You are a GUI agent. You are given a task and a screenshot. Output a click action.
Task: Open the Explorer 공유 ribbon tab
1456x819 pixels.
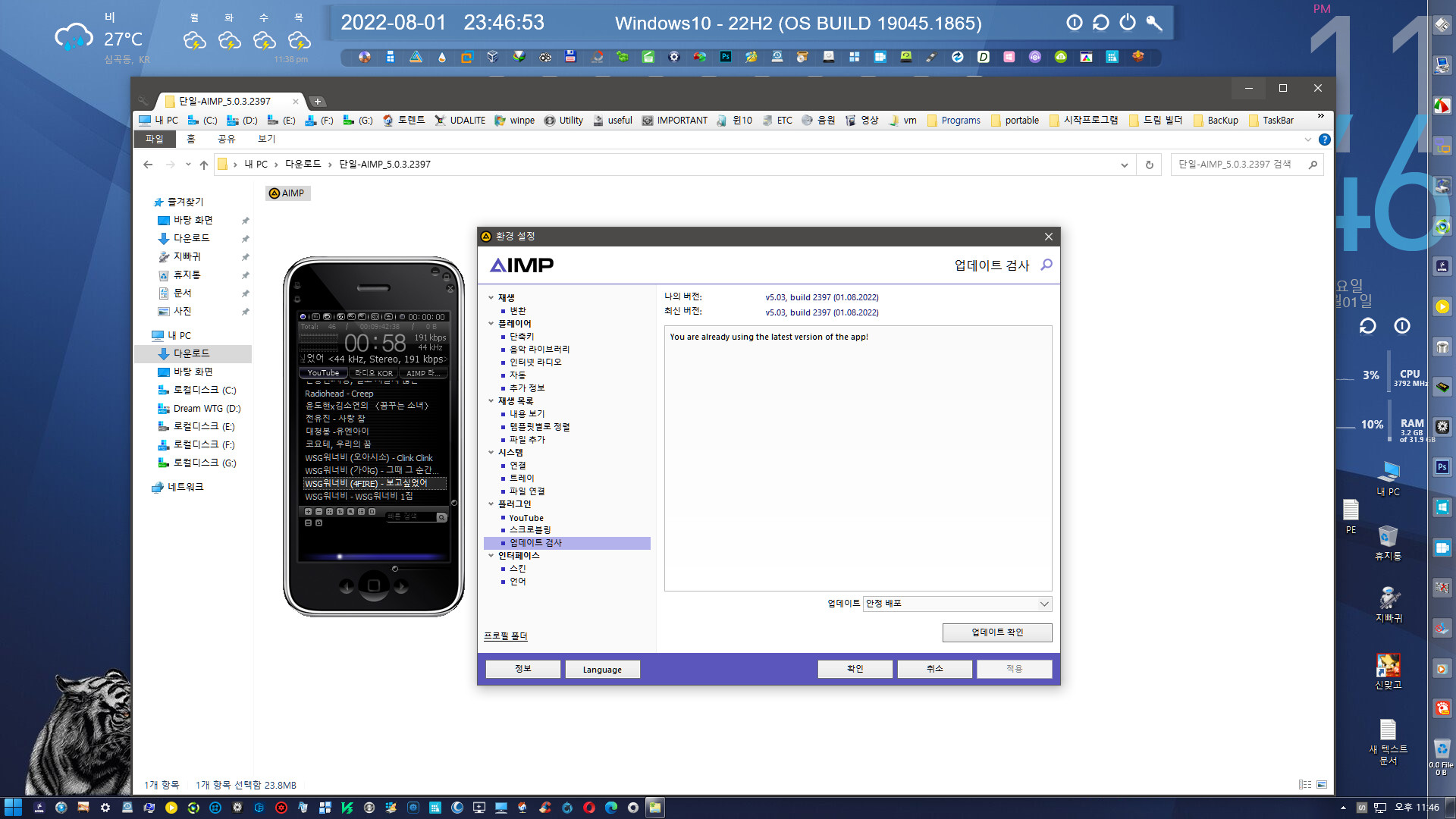click(x=226, y=140)
